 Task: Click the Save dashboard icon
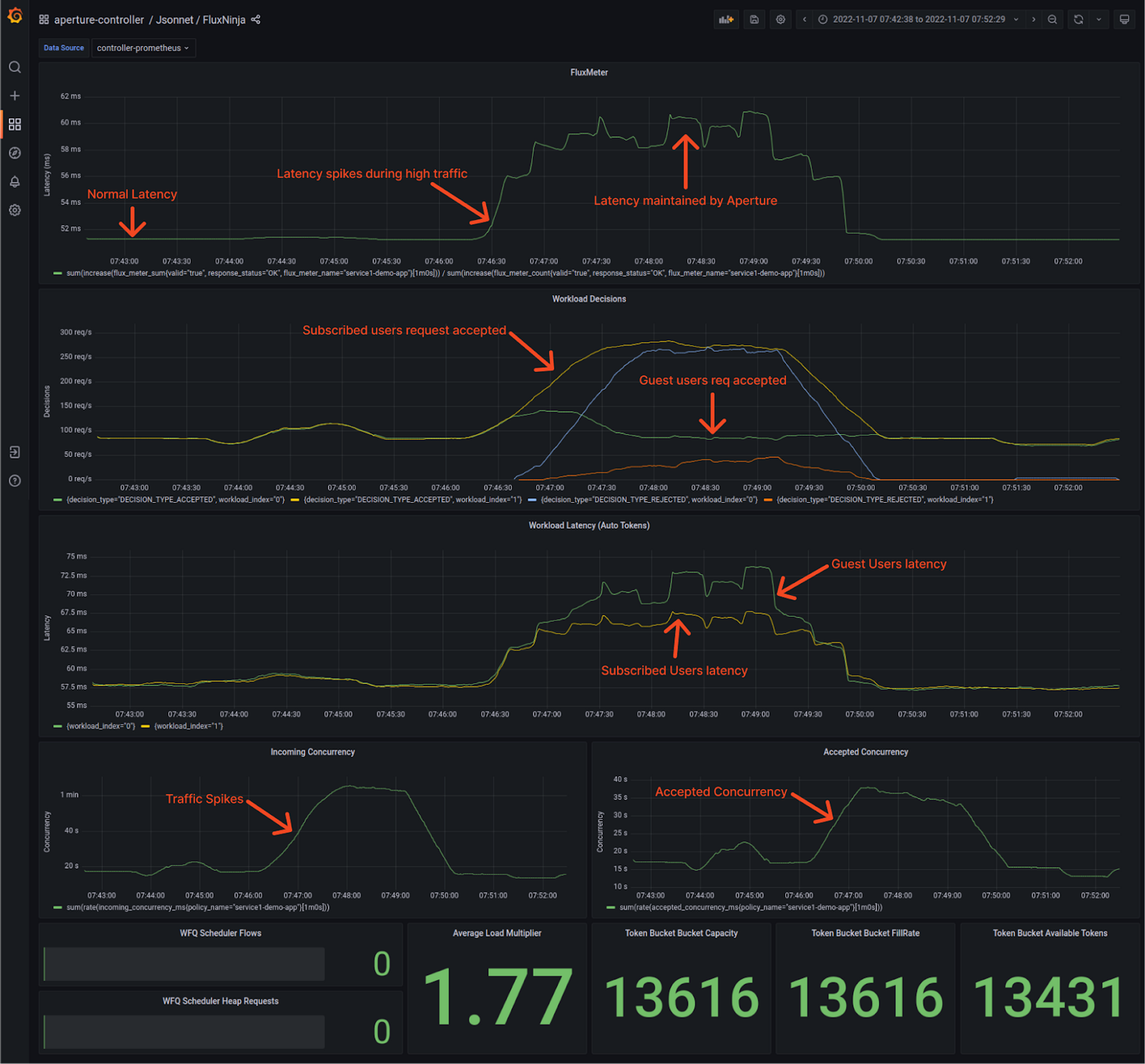[754, 19]
